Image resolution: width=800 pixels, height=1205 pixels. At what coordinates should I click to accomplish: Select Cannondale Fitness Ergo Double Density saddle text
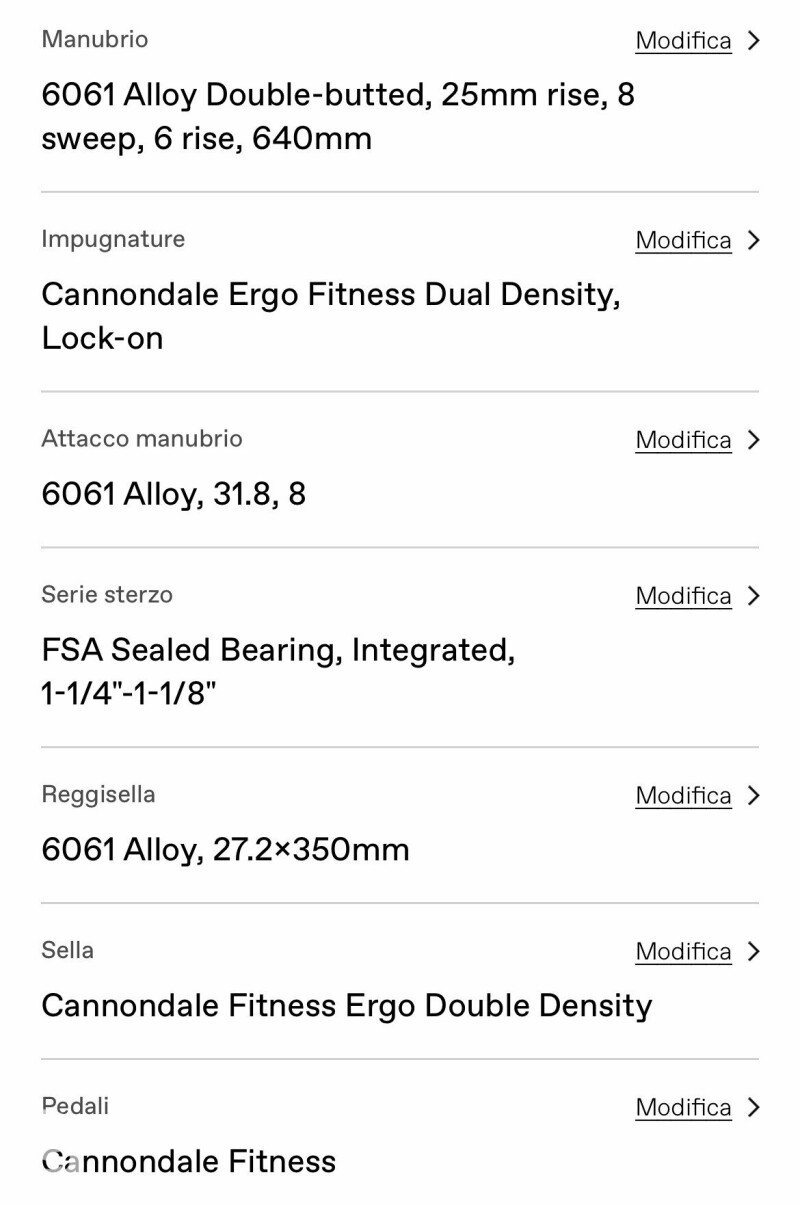346,1006
